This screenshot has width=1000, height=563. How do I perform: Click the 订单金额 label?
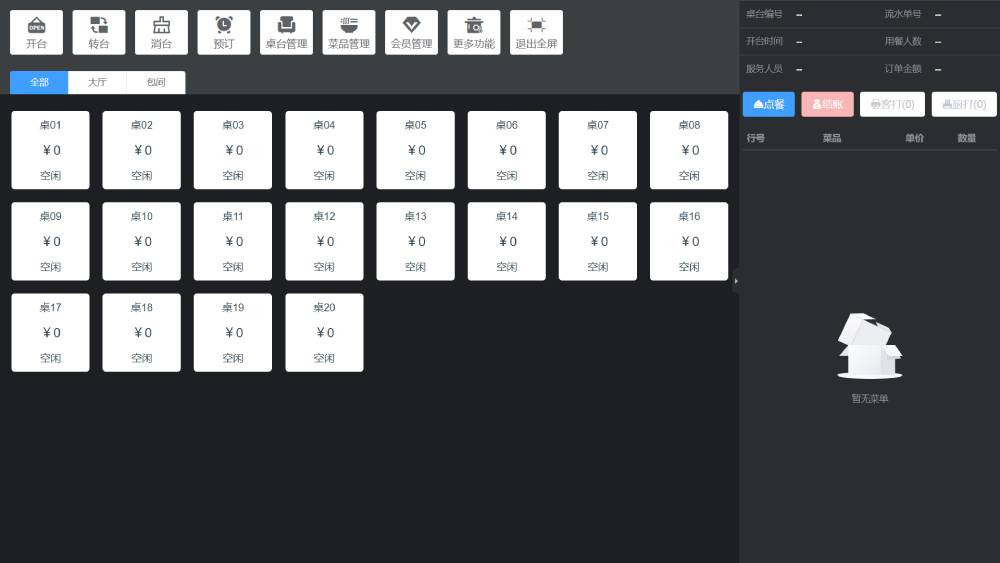[902, 69]
